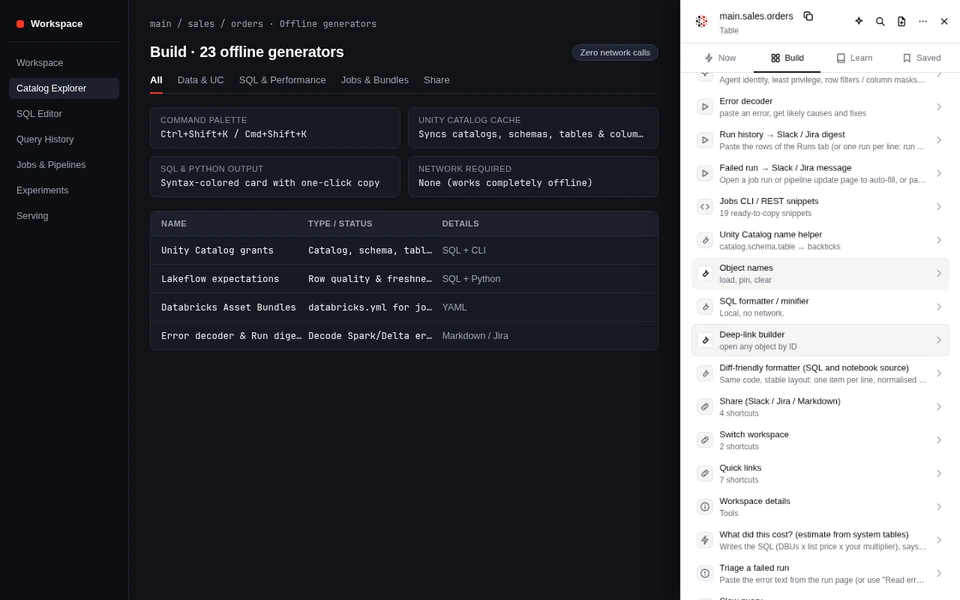Screen dimensions: 960x600
Task: Click the pen icon for Diff-friendly formatter
Action: [705, 373]
